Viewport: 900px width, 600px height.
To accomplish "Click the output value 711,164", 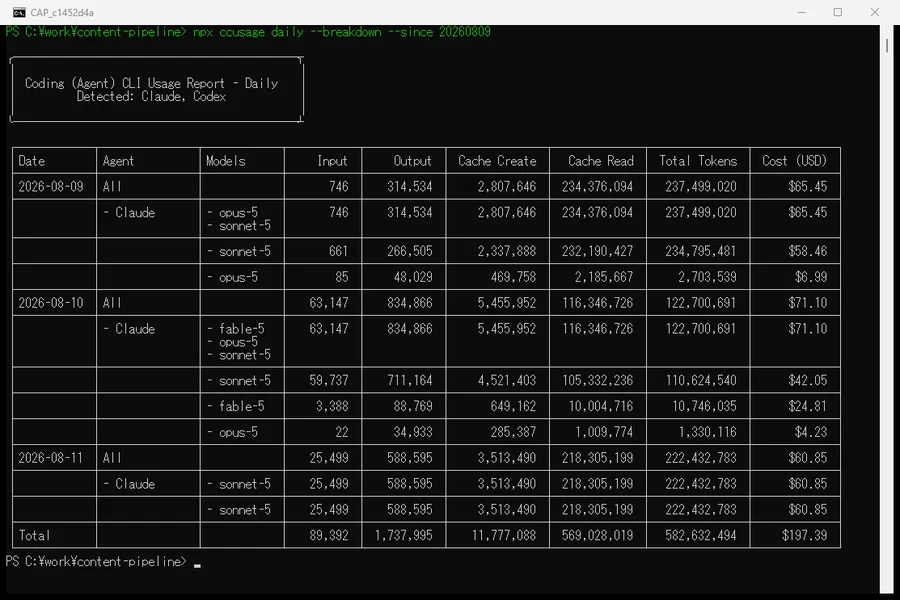I will click(x=410, y=381).
